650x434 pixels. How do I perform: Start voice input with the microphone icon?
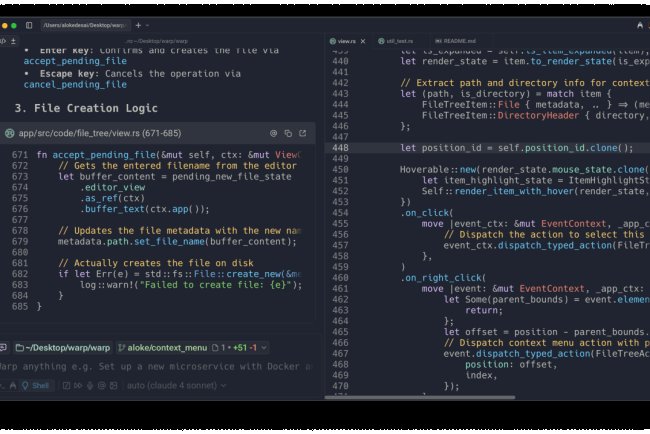pos(90,386)
